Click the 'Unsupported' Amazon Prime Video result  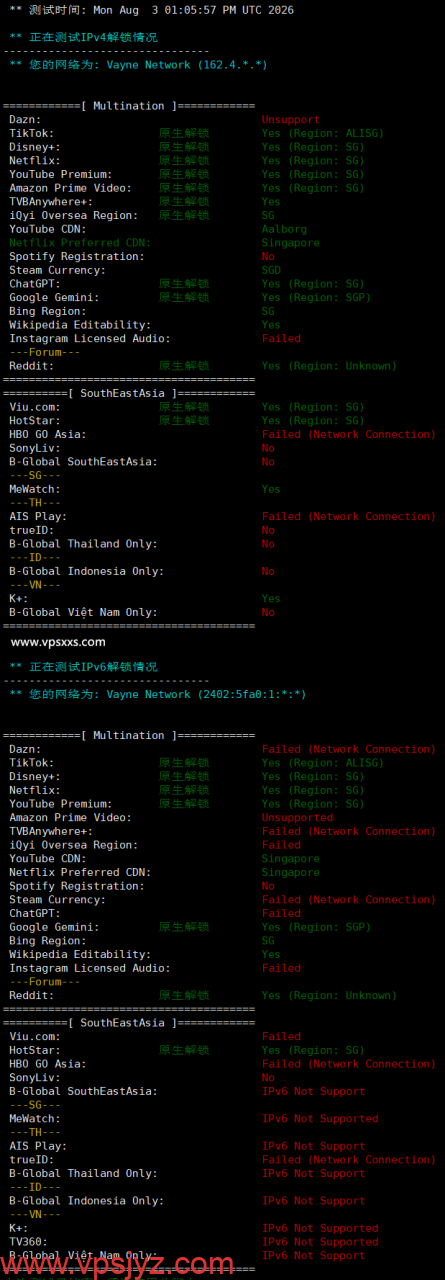coord(297,818)
